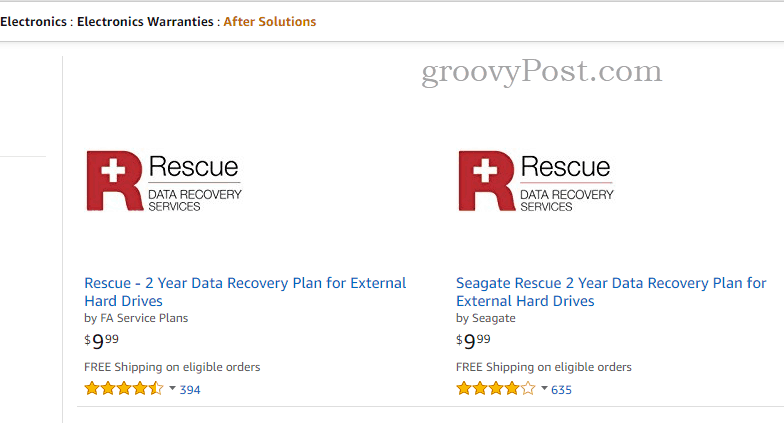
Task: Select the After Solutions breadcrumb
Action: coord(270,22)
